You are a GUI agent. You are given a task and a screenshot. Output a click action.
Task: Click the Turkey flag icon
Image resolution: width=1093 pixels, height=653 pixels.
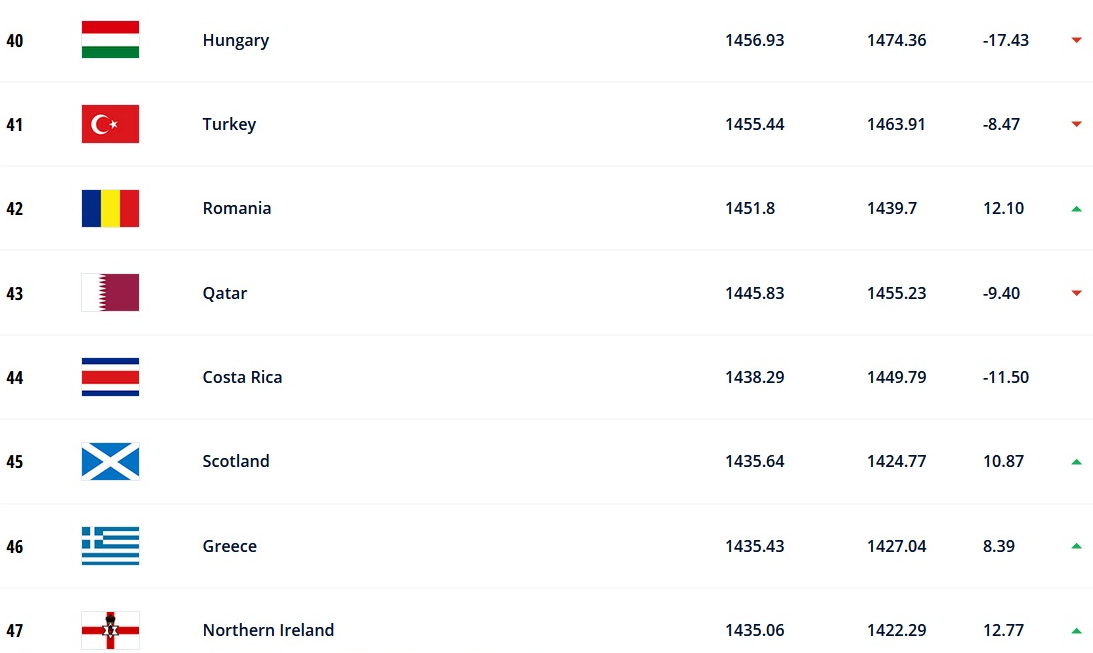click(110, 124)
